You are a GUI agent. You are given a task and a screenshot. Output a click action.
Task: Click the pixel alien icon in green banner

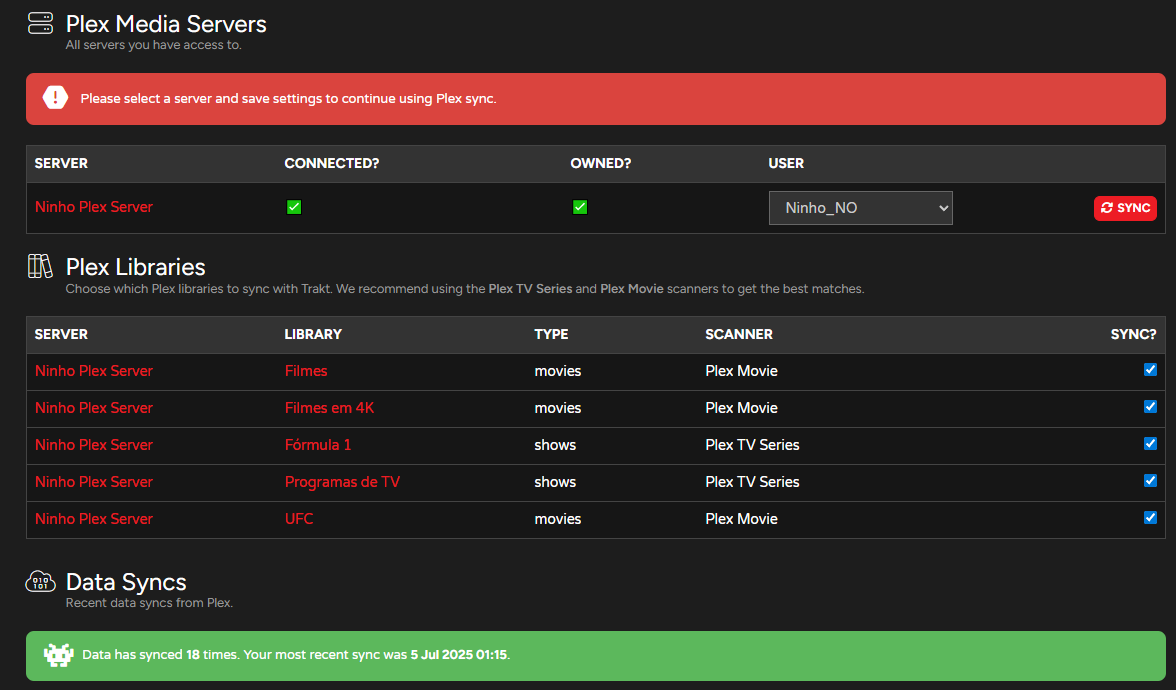(58, 655)
